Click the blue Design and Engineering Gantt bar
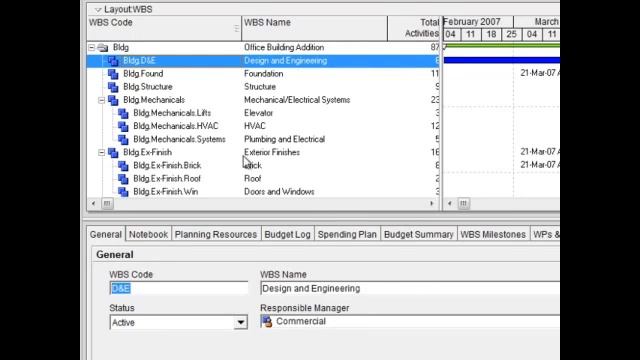This screenshot has height=360, width=640. point(502,60)
